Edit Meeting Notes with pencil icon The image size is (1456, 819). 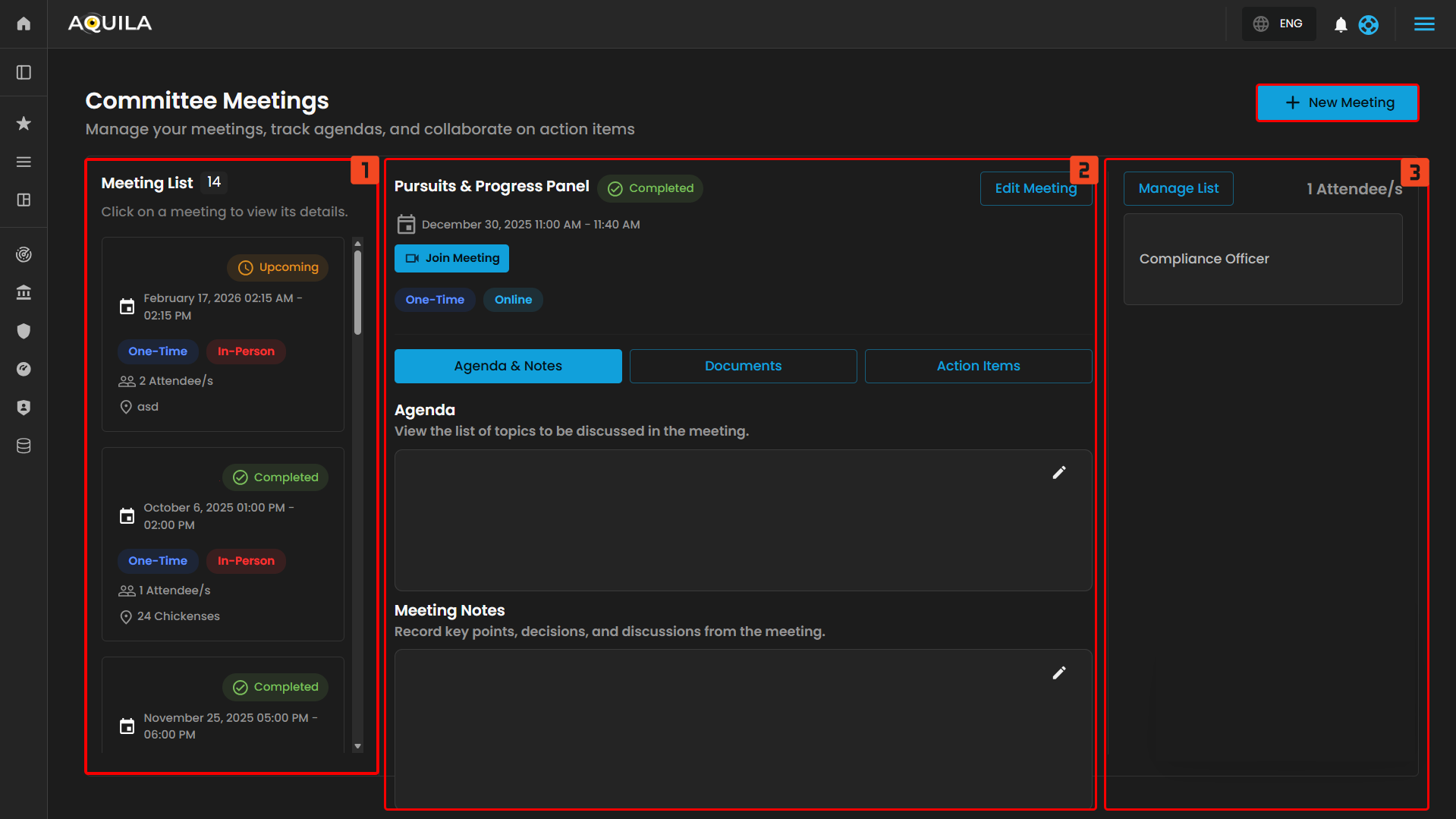(1058, 673)
